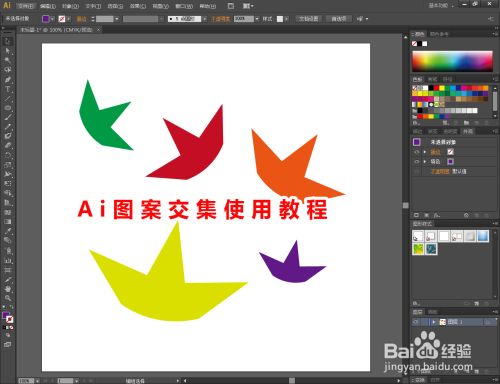Select the Pencil tool

point(7,127)
